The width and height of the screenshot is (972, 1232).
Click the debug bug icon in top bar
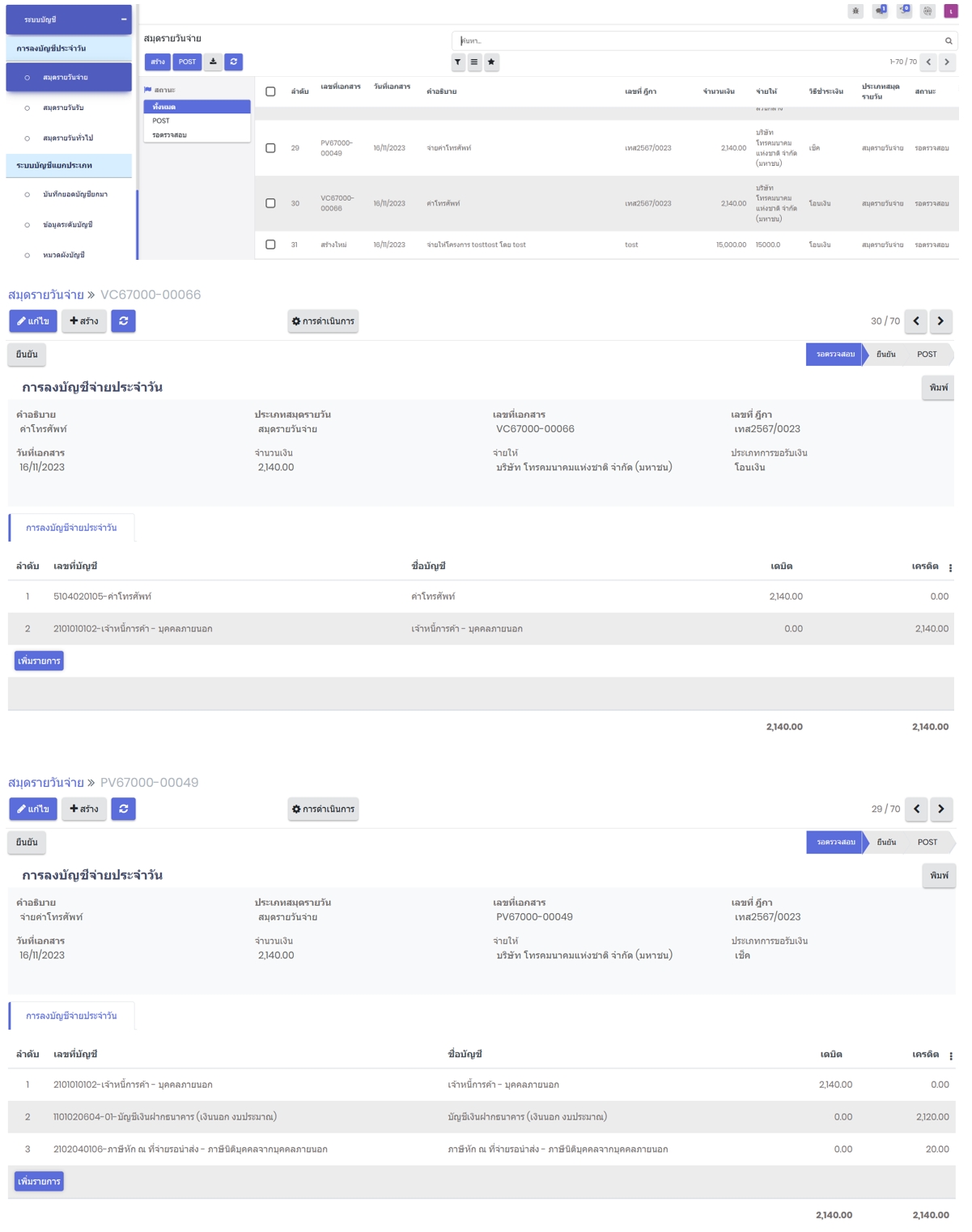[855, 11]
